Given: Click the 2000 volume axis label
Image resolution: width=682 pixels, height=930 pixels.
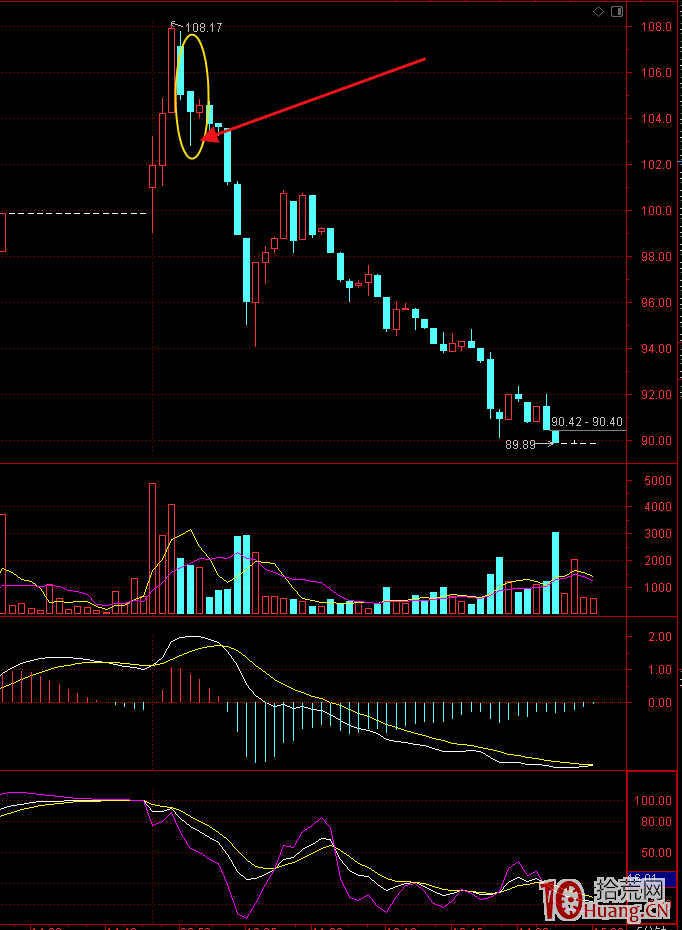Looking at the screenshot, I should 658,560.
